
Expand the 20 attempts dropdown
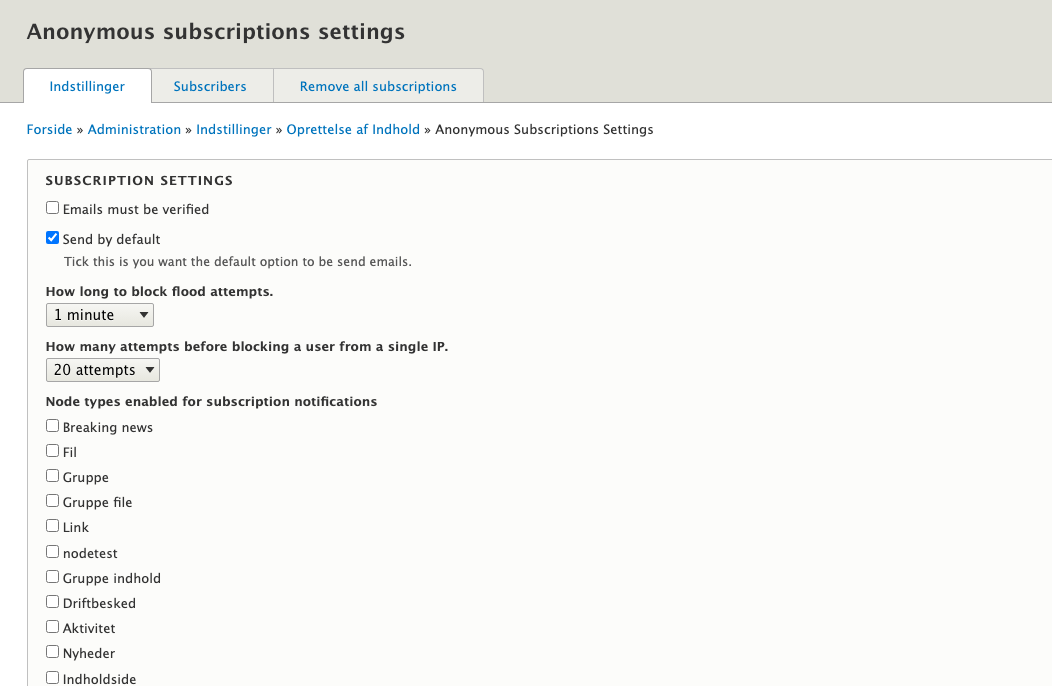(102, 370)
